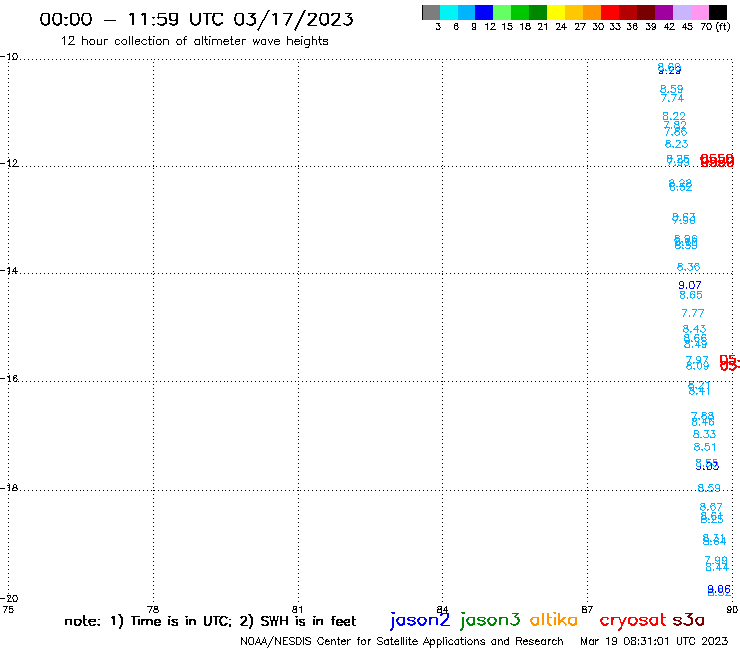Click the note 'Time is in UTC; SWH is in feet'
Viewport: 740px width, 650px height.
[210, 621]
